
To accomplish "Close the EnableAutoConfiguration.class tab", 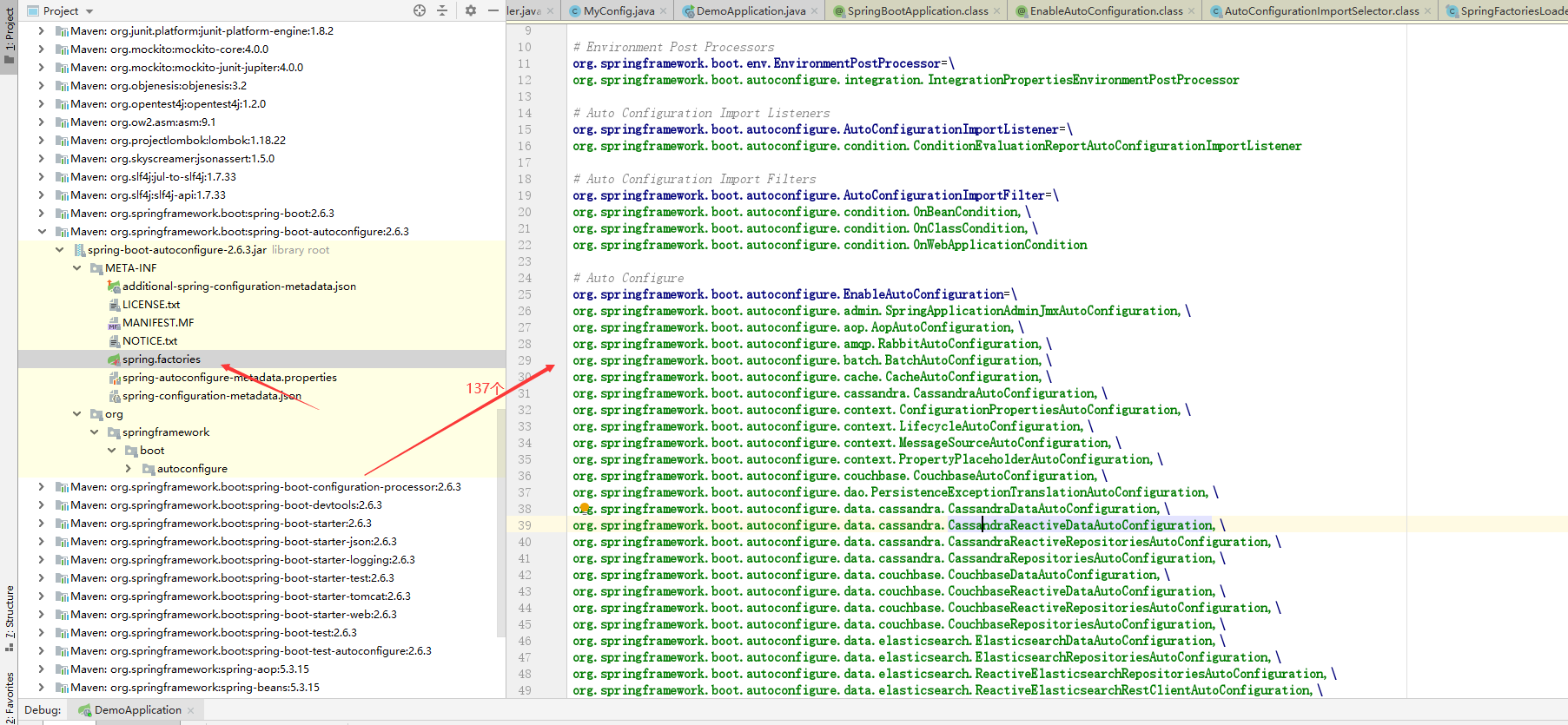I will pos(1192,11).
